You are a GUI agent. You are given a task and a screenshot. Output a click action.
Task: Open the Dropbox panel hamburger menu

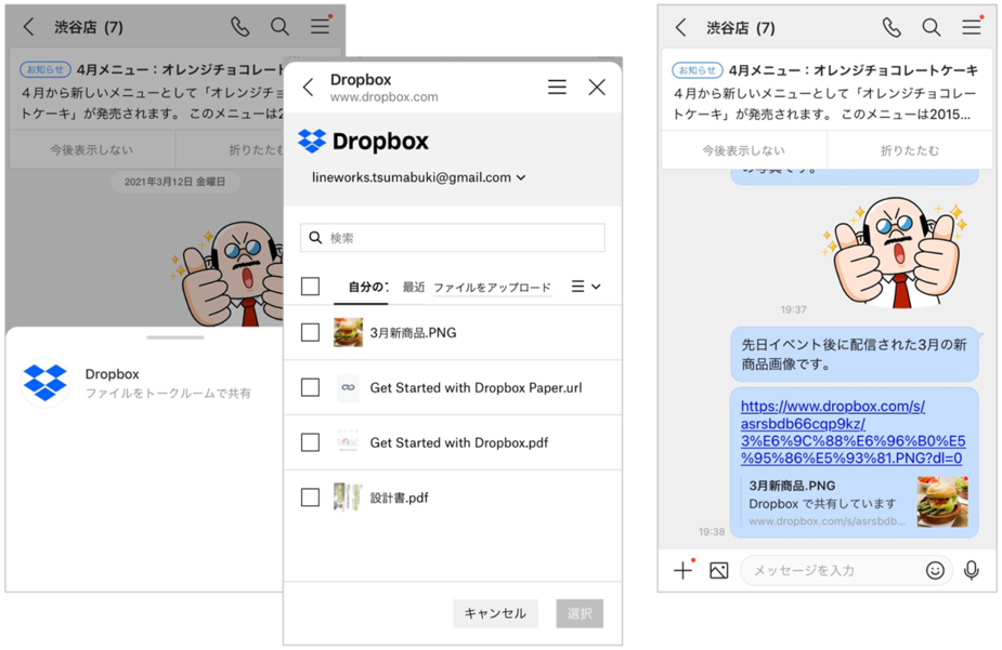[x=557, y=88]
